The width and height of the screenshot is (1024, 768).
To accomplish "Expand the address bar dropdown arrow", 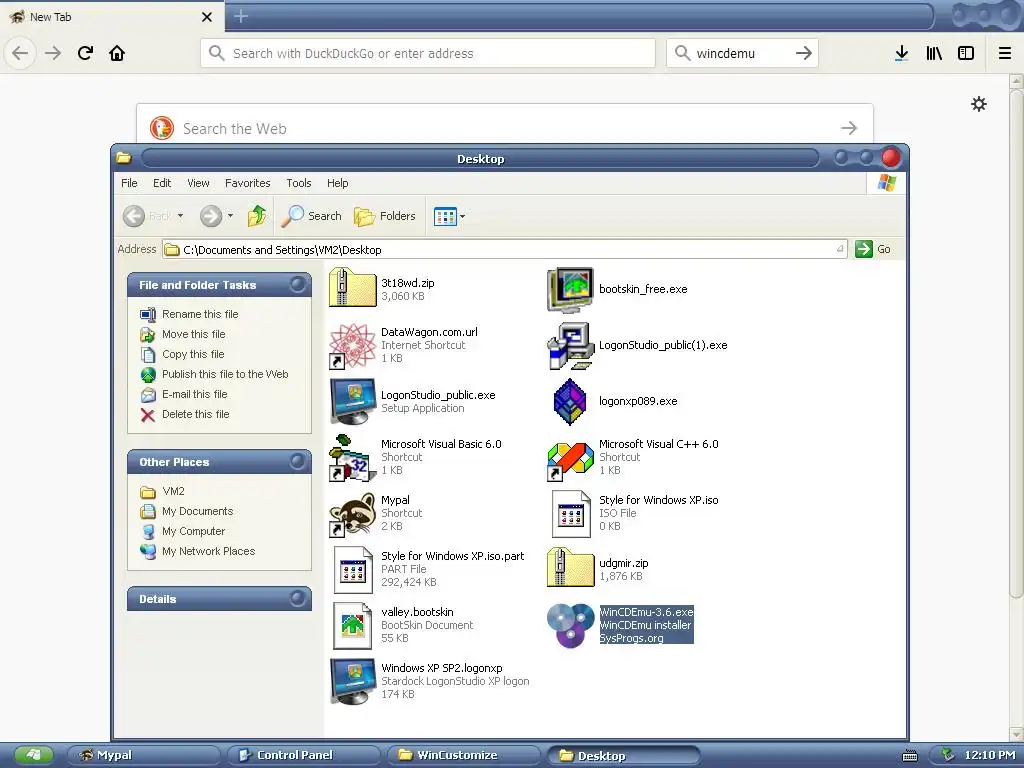I will point(840,249).
